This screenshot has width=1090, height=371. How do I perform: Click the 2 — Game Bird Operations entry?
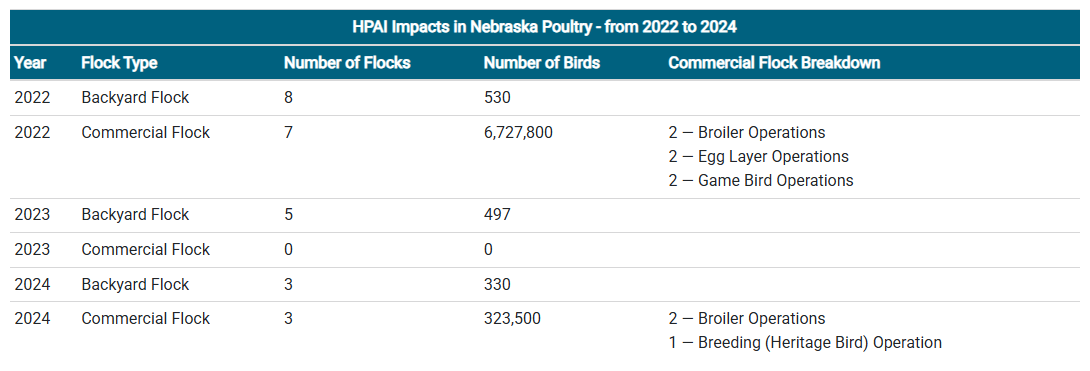click(x=760, y=181)
